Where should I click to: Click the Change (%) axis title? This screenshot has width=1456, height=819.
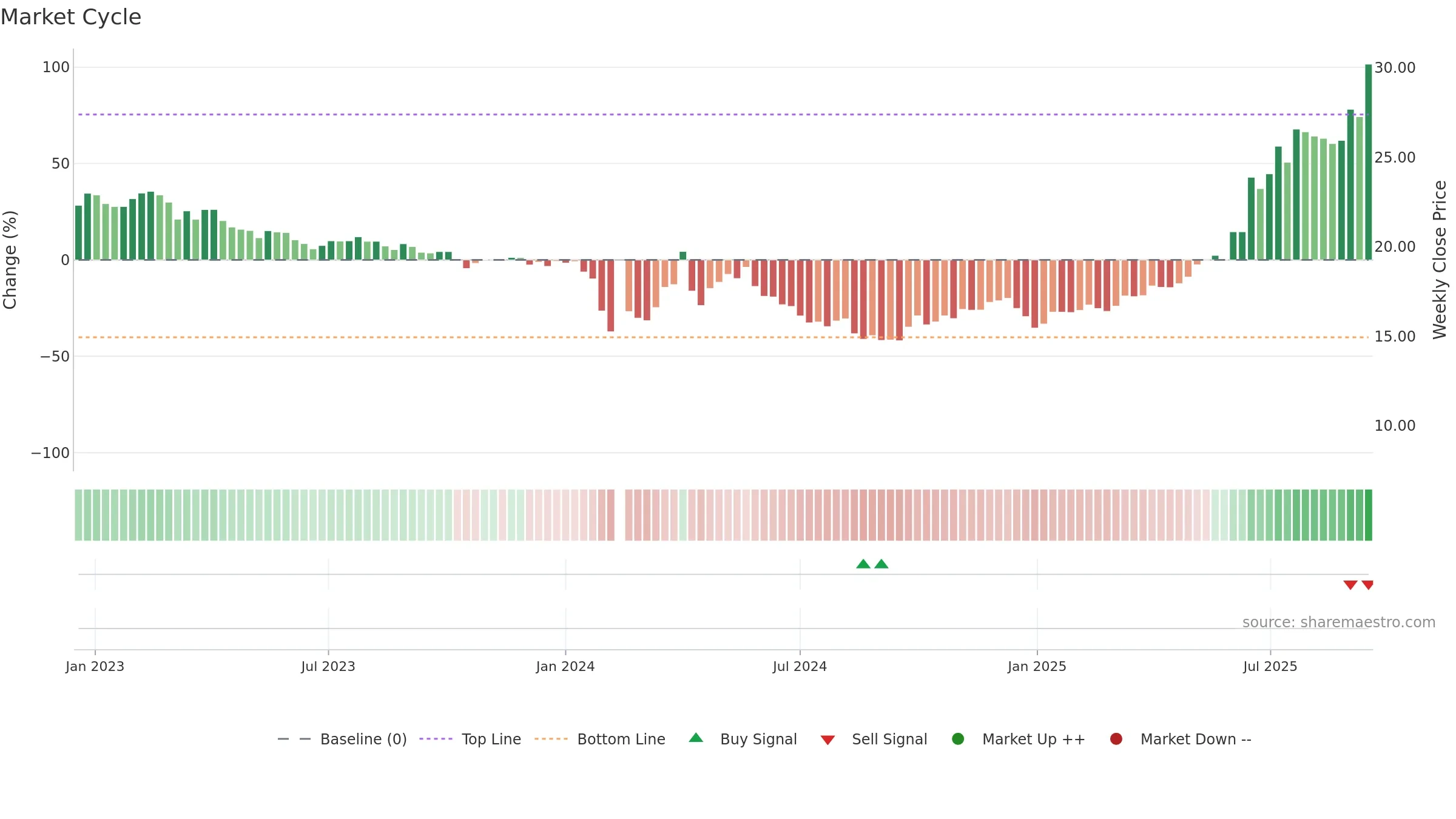(x=10, y=260)
